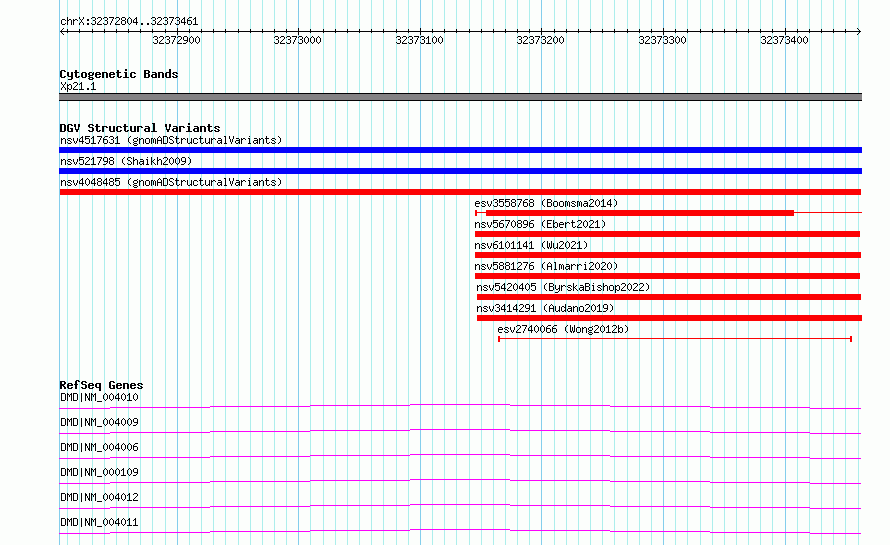Screen dimensions: 890x545
Task: Click the esv3558768 thick red bar
Action: click(x=640, y=213)
